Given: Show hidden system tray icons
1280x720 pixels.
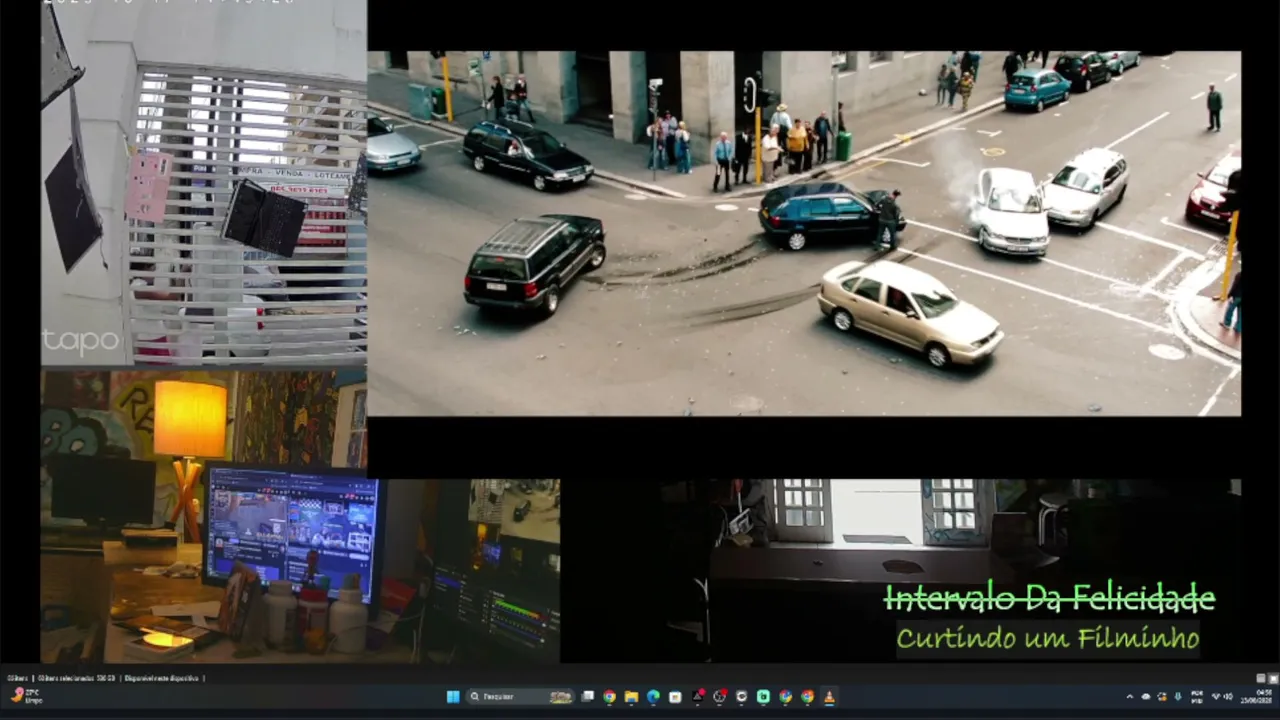Looking at the screenshot, I should coord(1130,697).
